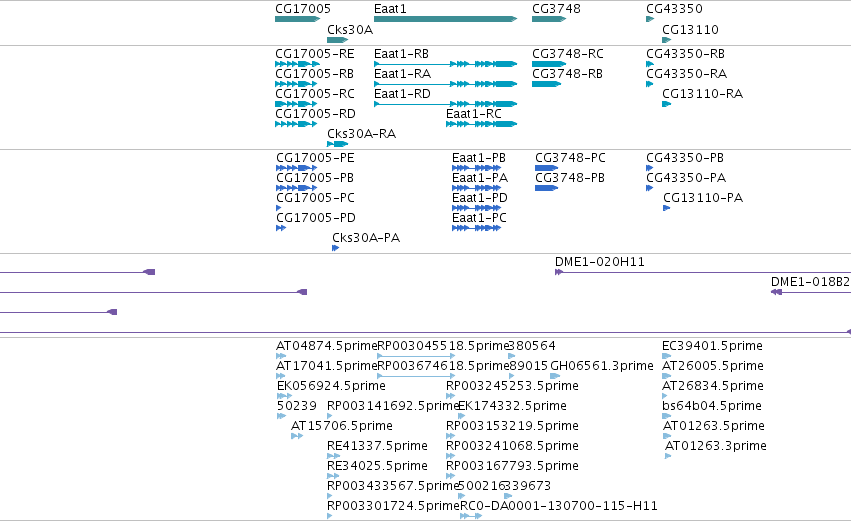Click EST RP003301724.5prime
The height and width of the screenshot is (521, 851).
point(393,506)
